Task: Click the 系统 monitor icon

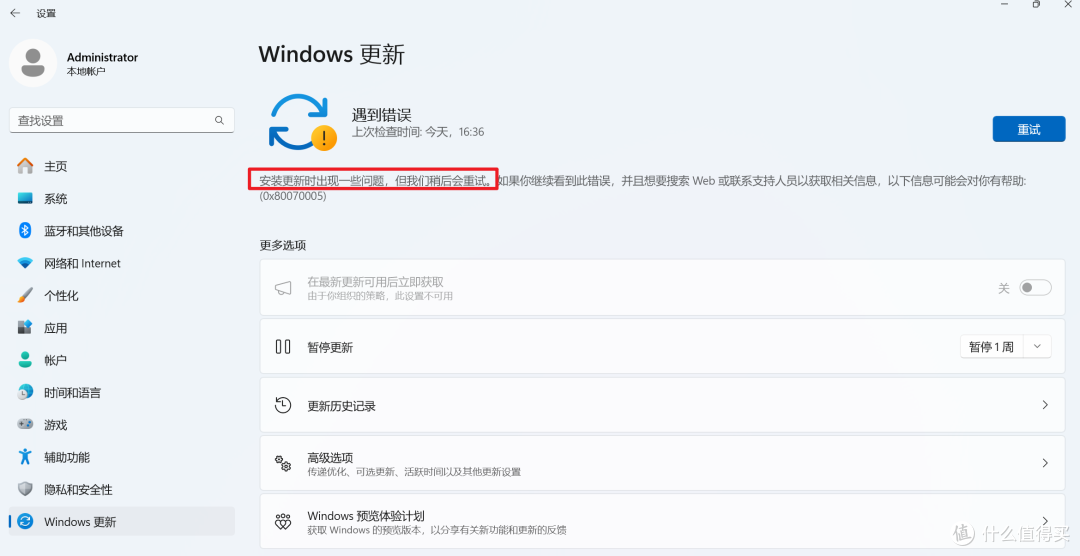Action: (x=25, y=198)
